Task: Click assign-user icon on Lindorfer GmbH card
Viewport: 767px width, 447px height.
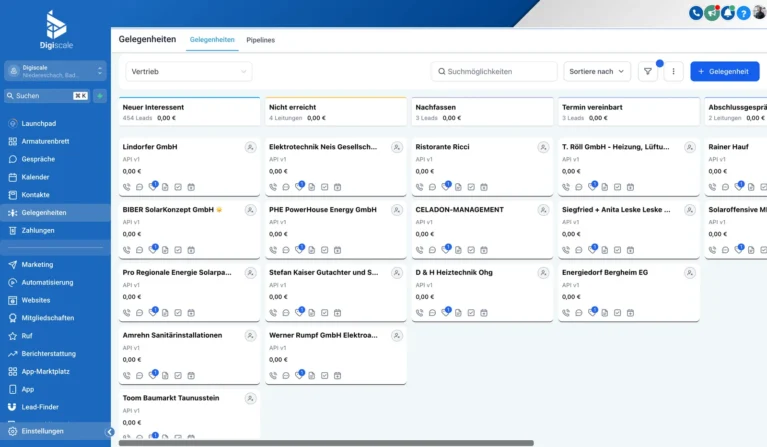Action: pos(250,147)
